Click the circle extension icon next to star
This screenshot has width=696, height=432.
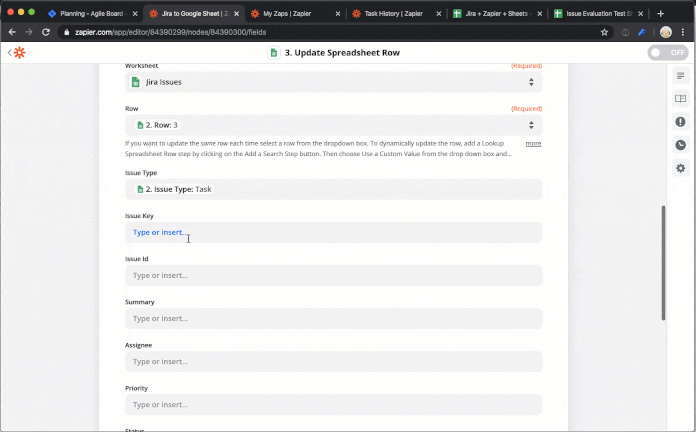[x=625, y=32]
